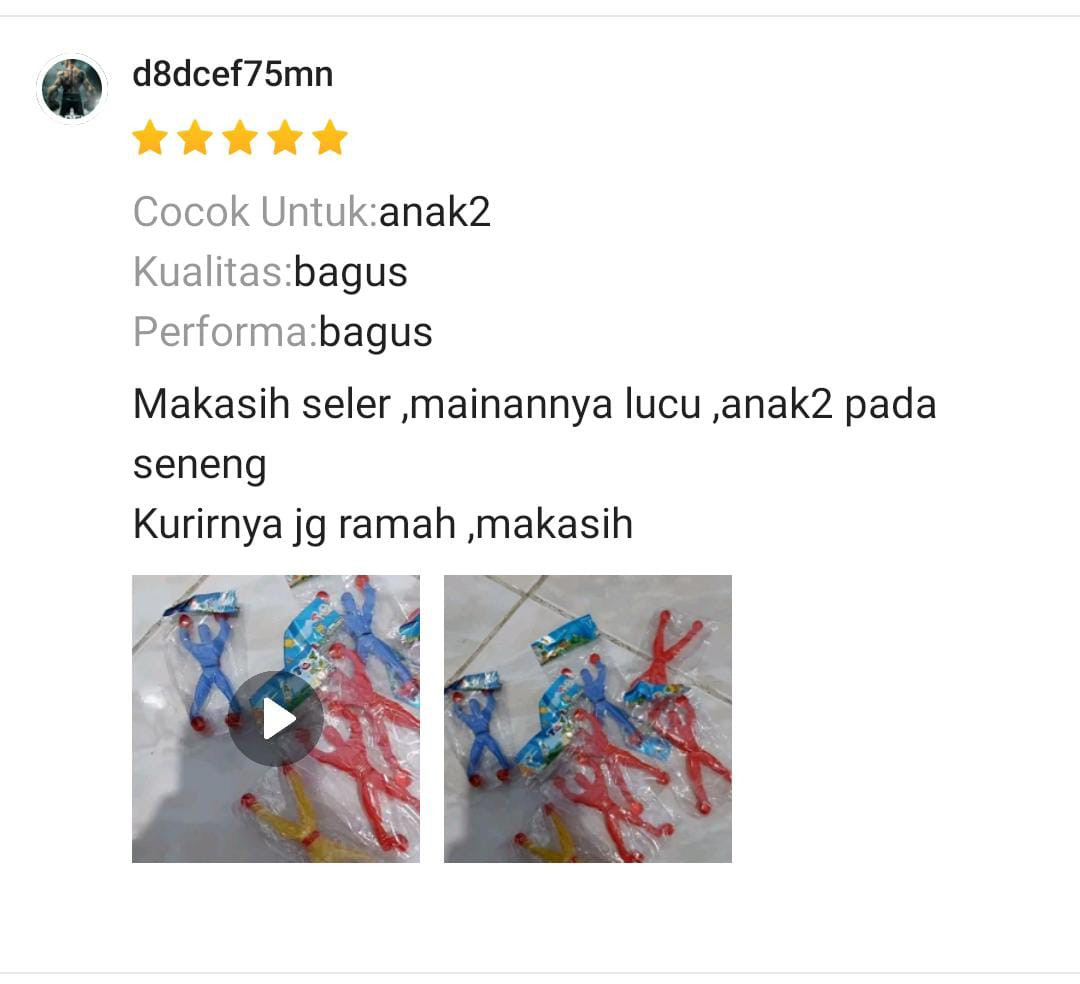This screenshot has height=984, width=1080.
Task: Click username d8dcef75mn
Action: pyautogui.click(x=233, y=74)
